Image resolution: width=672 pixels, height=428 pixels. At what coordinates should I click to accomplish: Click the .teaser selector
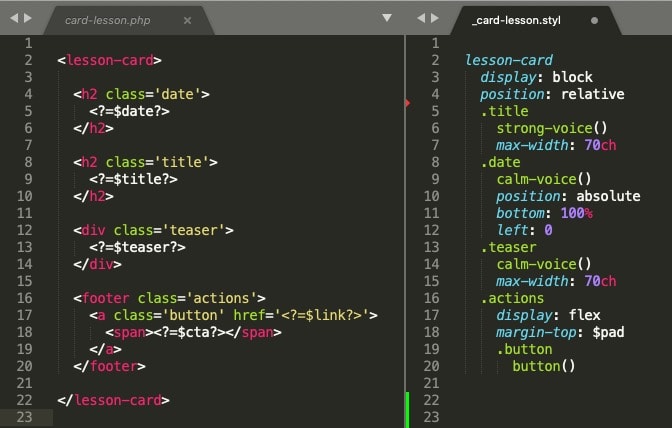[x=508, y=247]
